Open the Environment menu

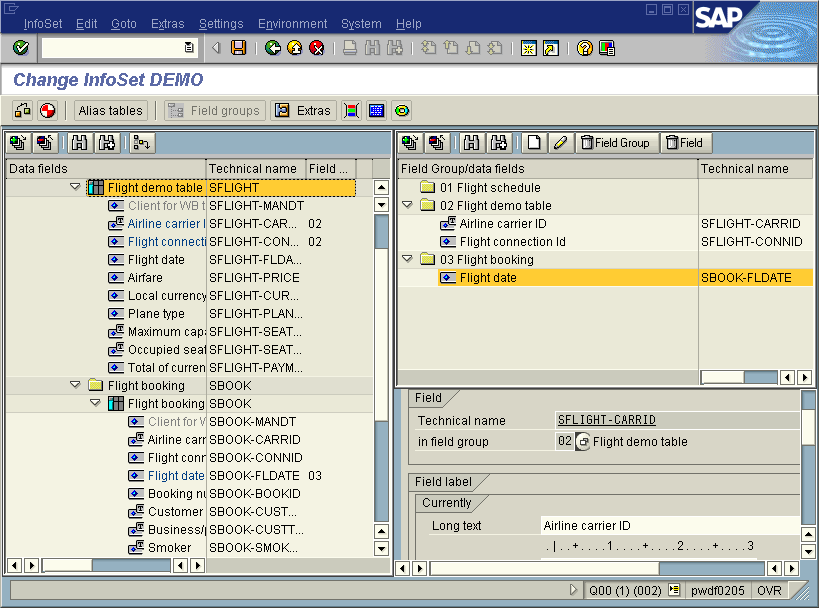pyautogui.click(x=292, y=23)
